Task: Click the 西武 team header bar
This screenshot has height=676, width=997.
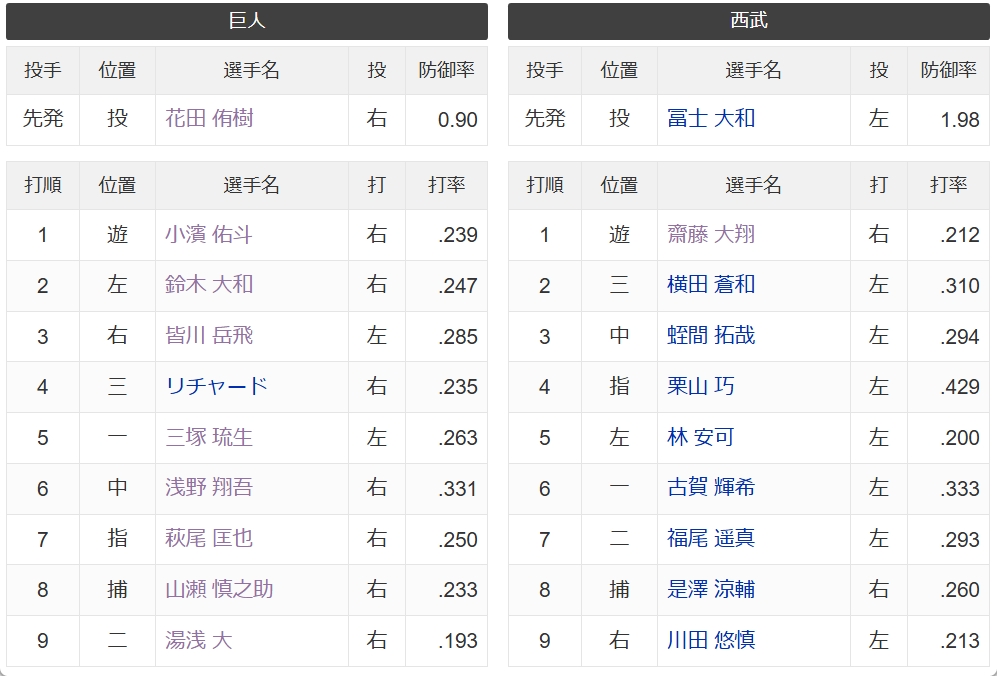Action: click(748, 21)
